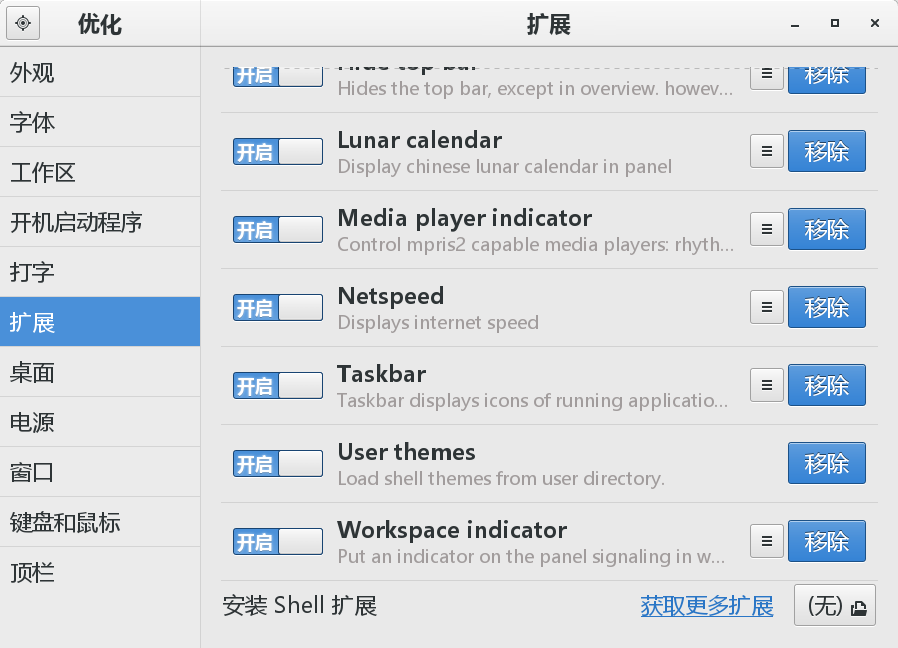Toggle the Taskbar extension switch
This screenshot has height=648, width=898.
tap(278, 385)
